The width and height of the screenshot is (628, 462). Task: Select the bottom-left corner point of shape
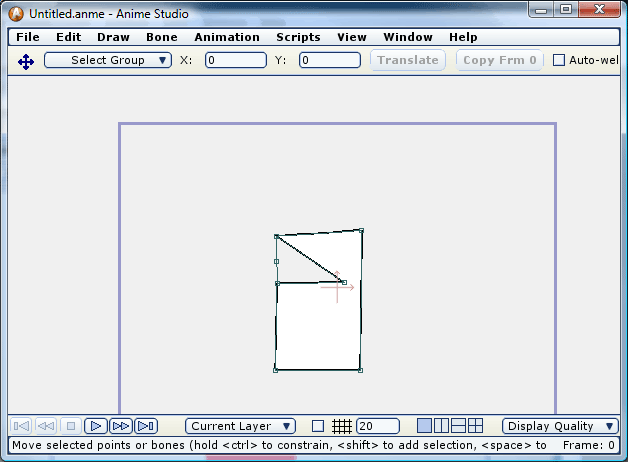coord(276,370)
